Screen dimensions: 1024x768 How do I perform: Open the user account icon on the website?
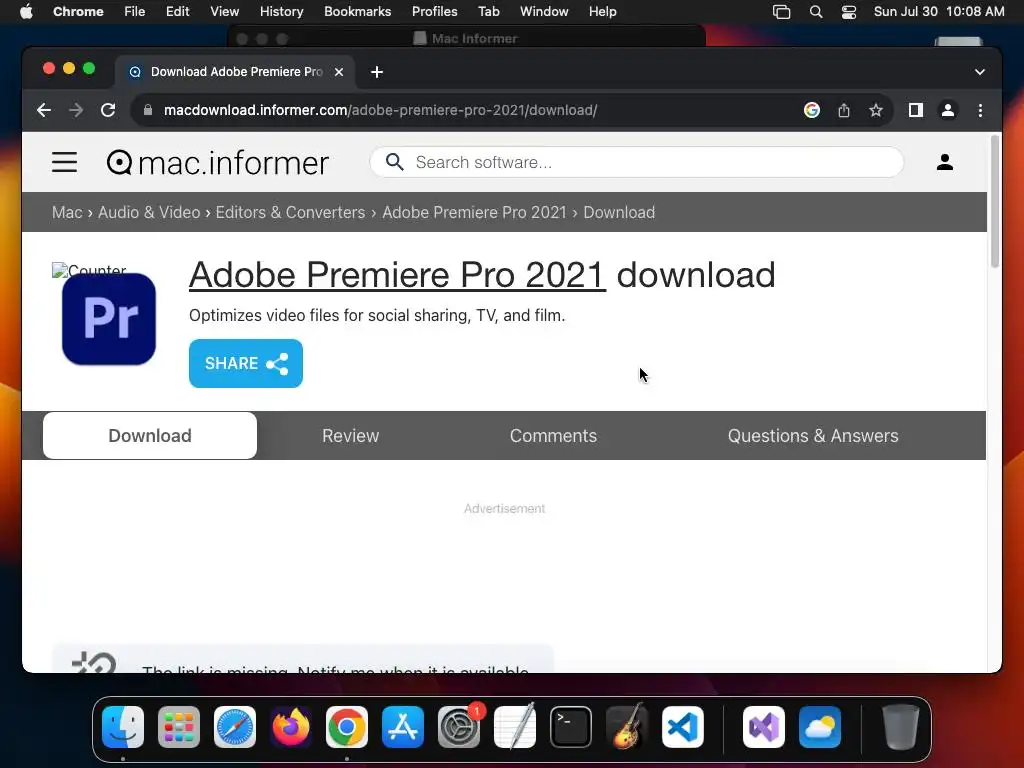coord(944,162)
